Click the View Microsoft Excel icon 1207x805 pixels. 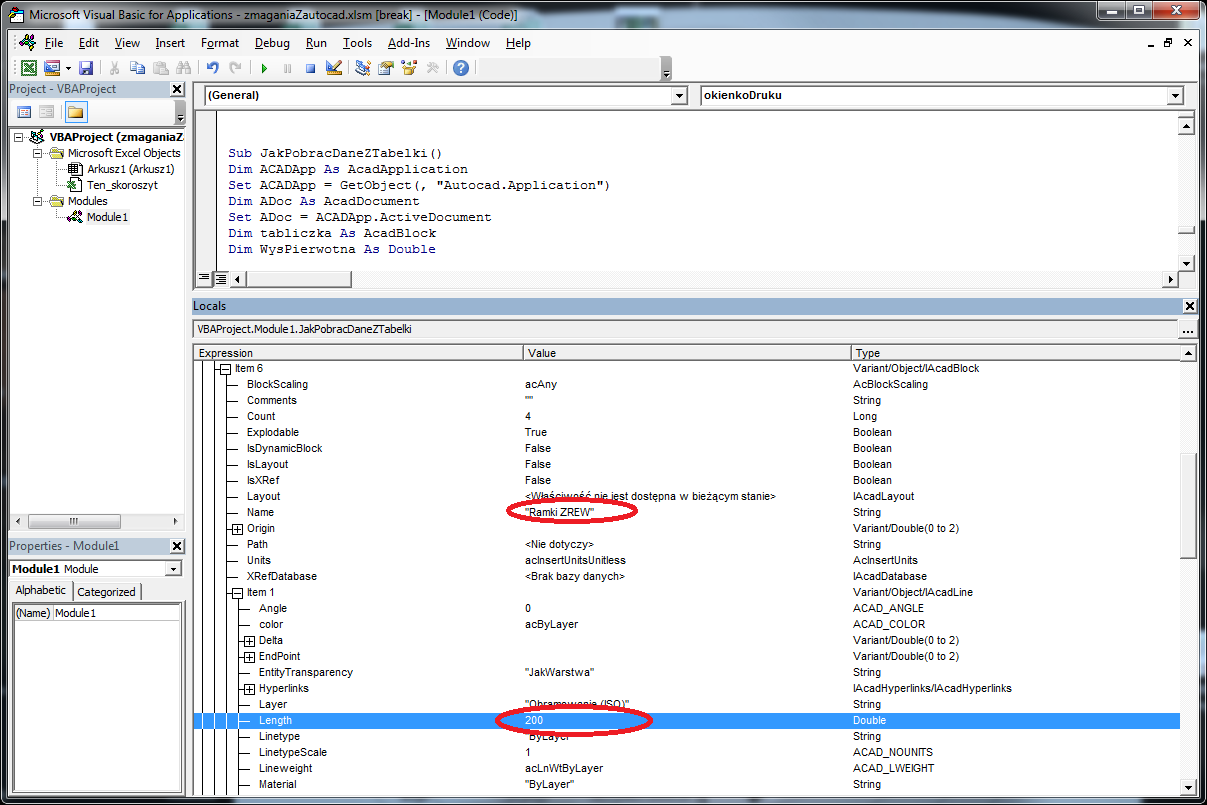29,68
